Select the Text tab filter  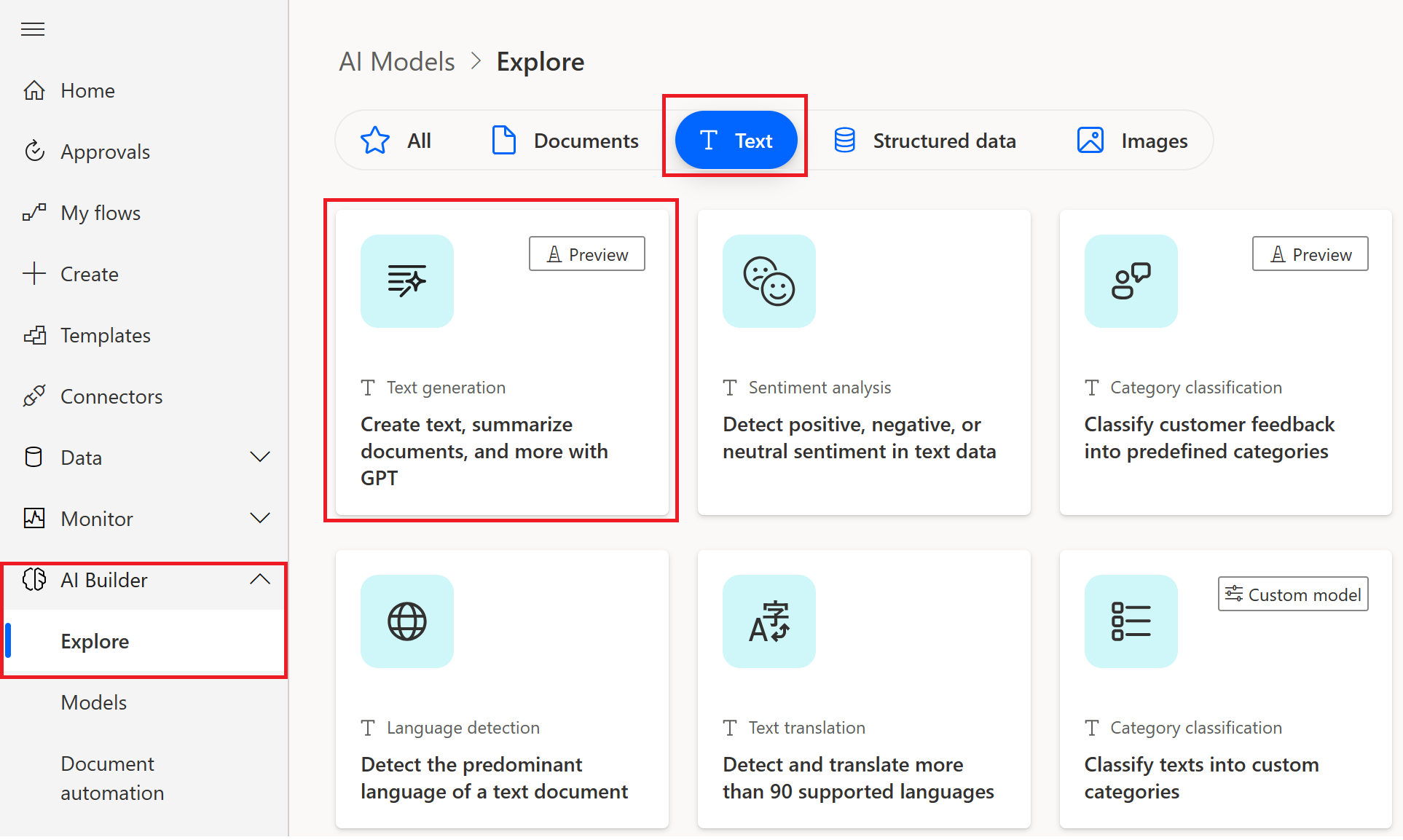point(737,140)
